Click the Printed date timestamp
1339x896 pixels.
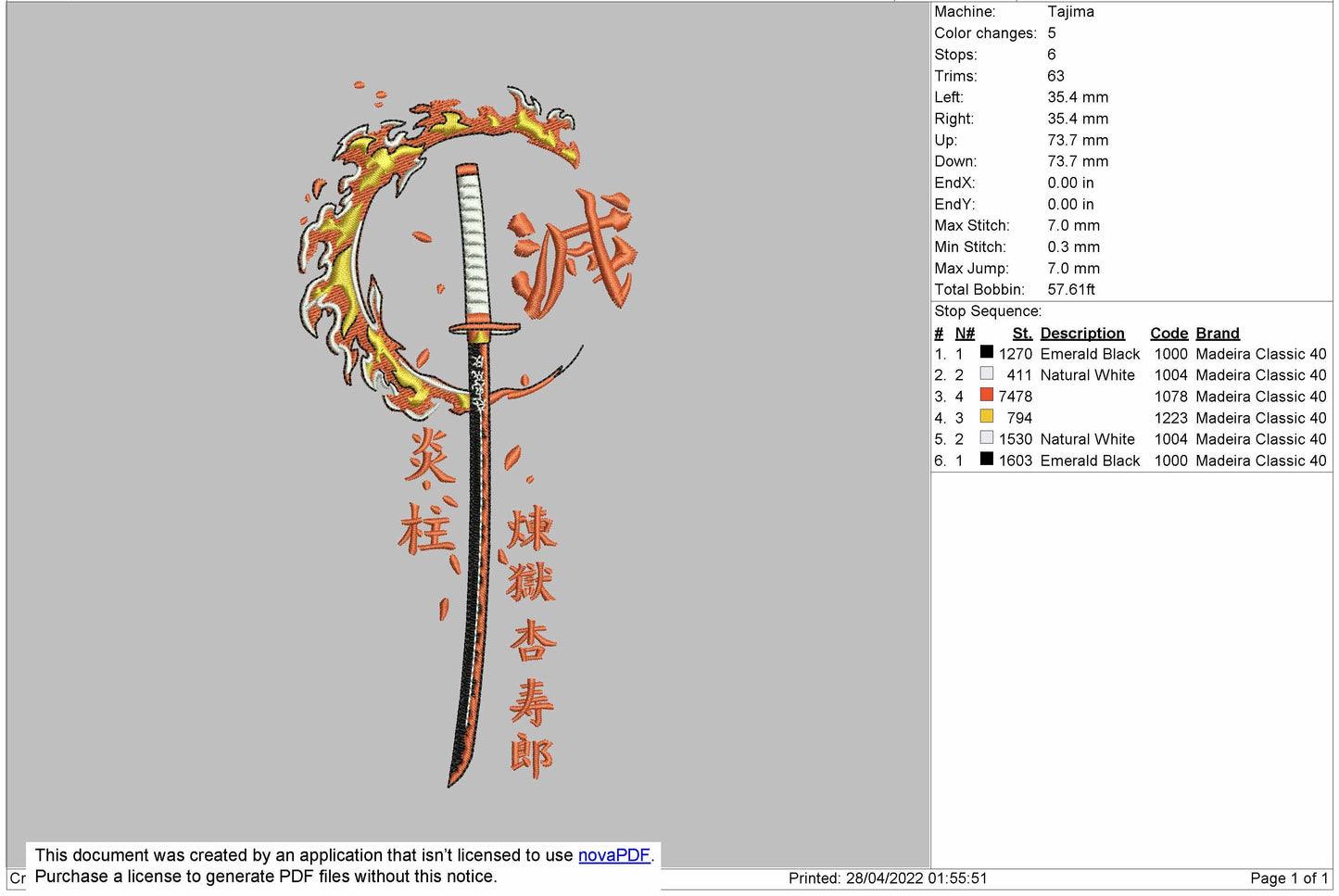(x=887, y=878)
